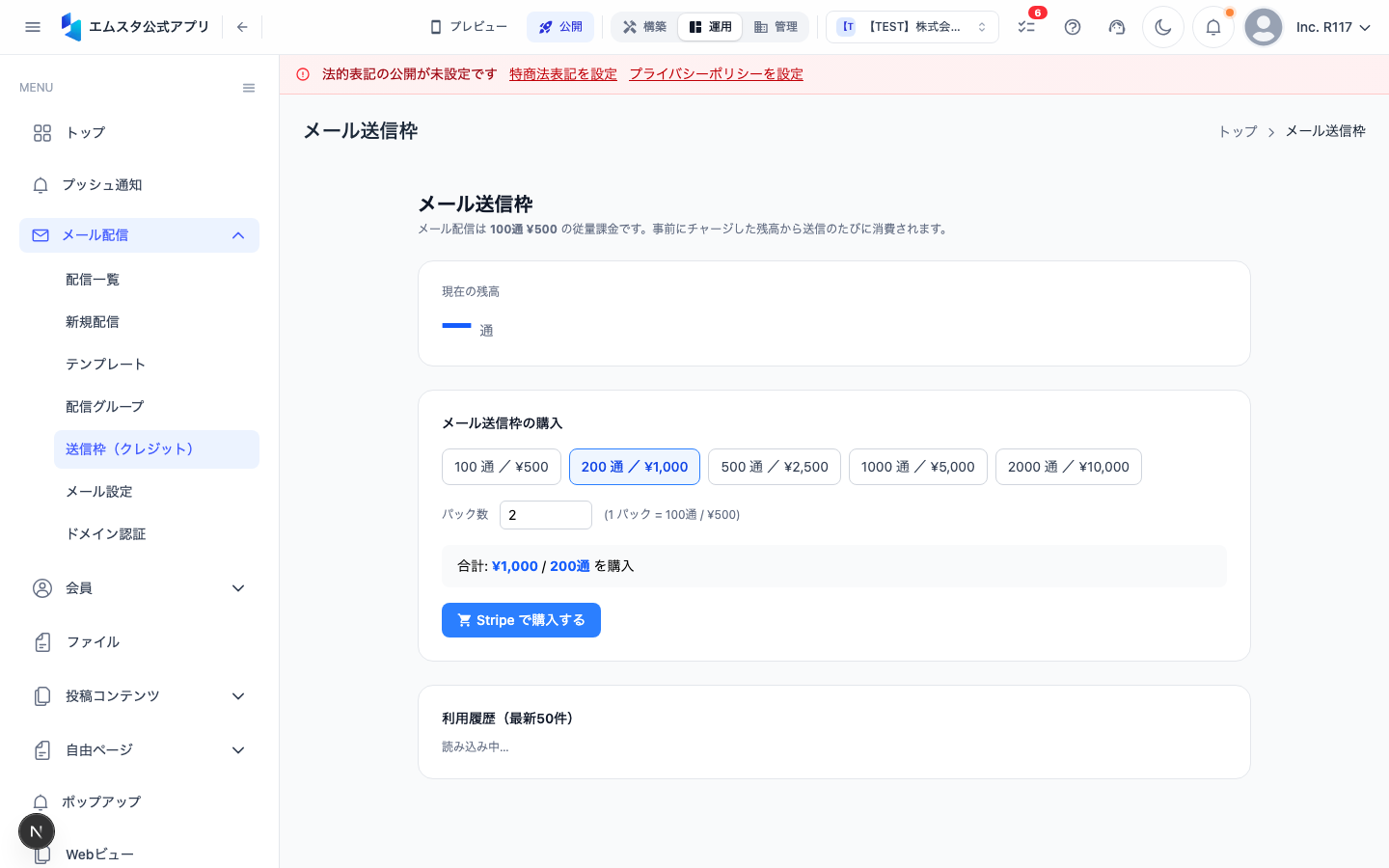The image size is (1389, 868).
Task: Open the notifications bell in the header
Action: (1213, 27)
